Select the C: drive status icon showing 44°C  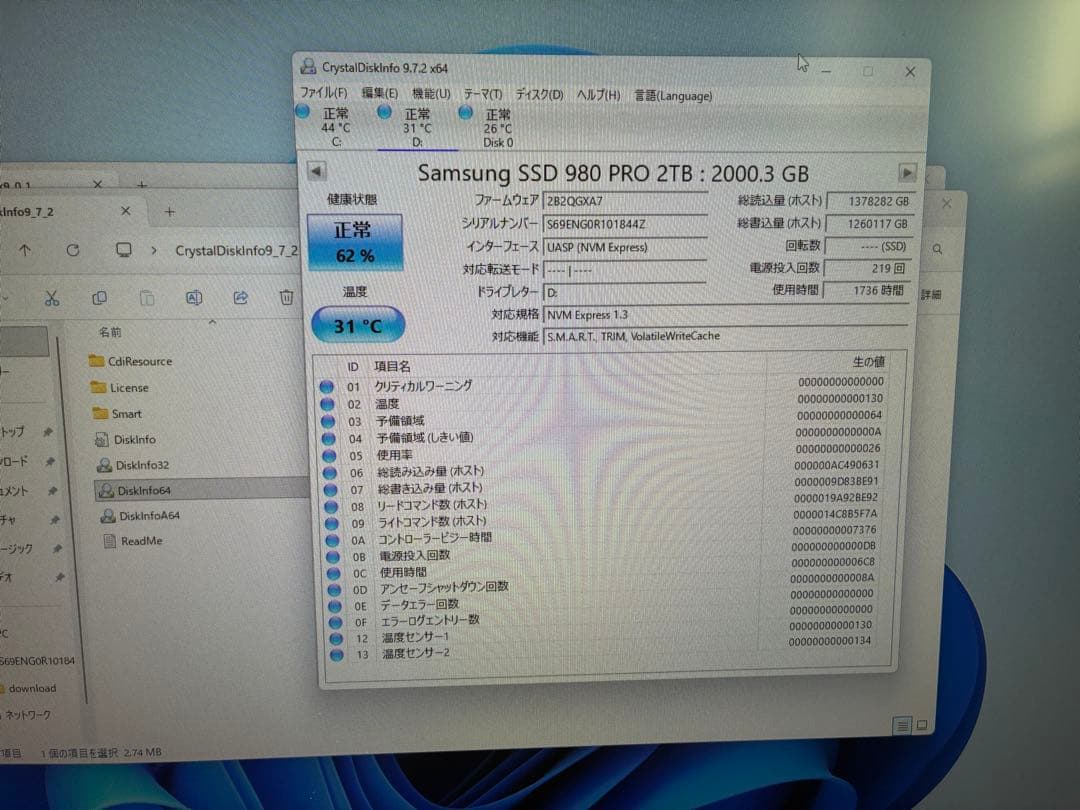click(x=303, y=112)
